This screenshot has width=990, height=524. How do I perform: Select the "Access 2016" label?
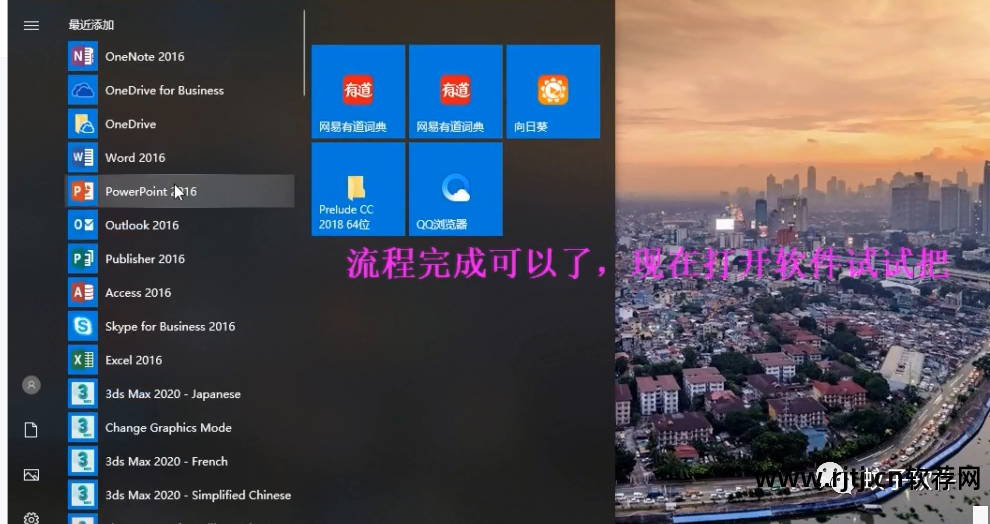coord(138,293)
